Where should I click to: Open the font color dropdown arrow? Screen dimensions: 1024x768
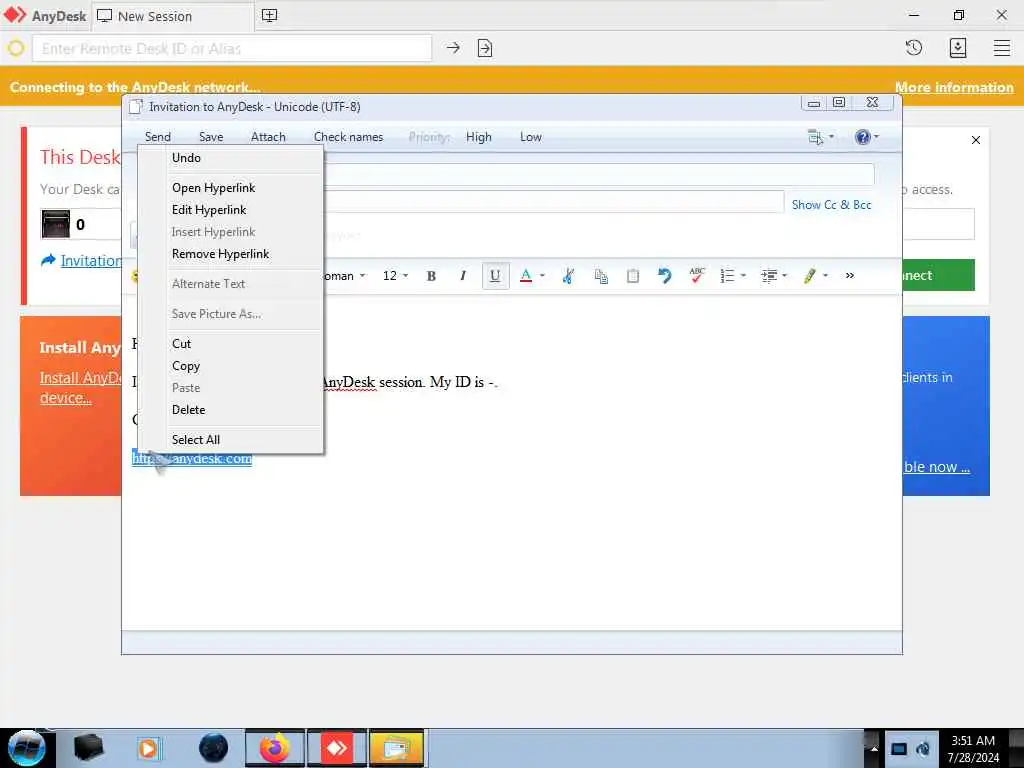click(542, 276)
